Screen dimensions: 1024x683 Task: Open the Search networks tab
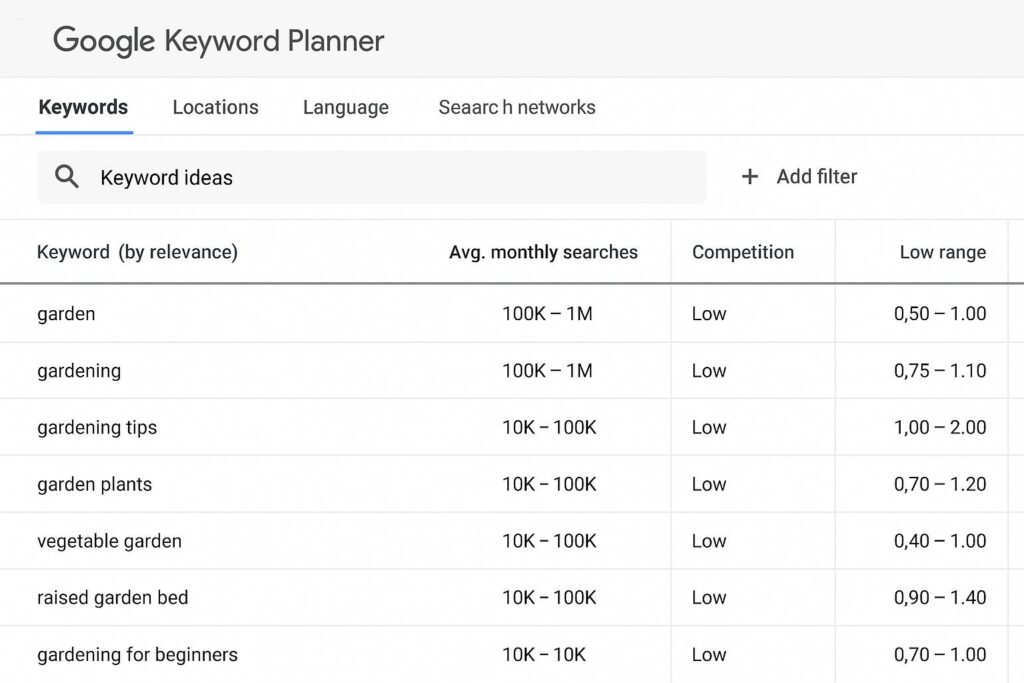click(516, 108)
